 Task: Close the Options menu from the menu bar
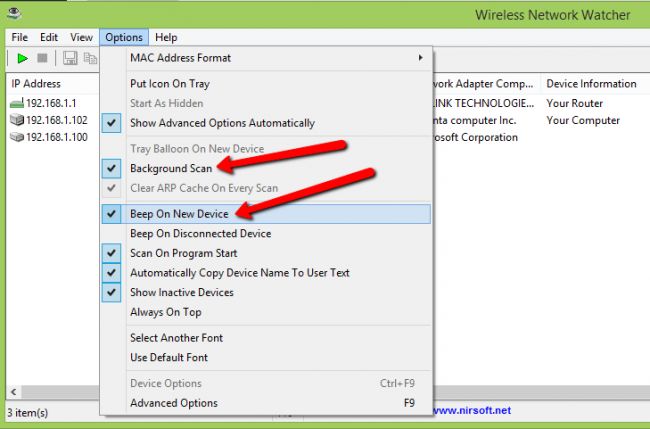(x=124, y=37)
